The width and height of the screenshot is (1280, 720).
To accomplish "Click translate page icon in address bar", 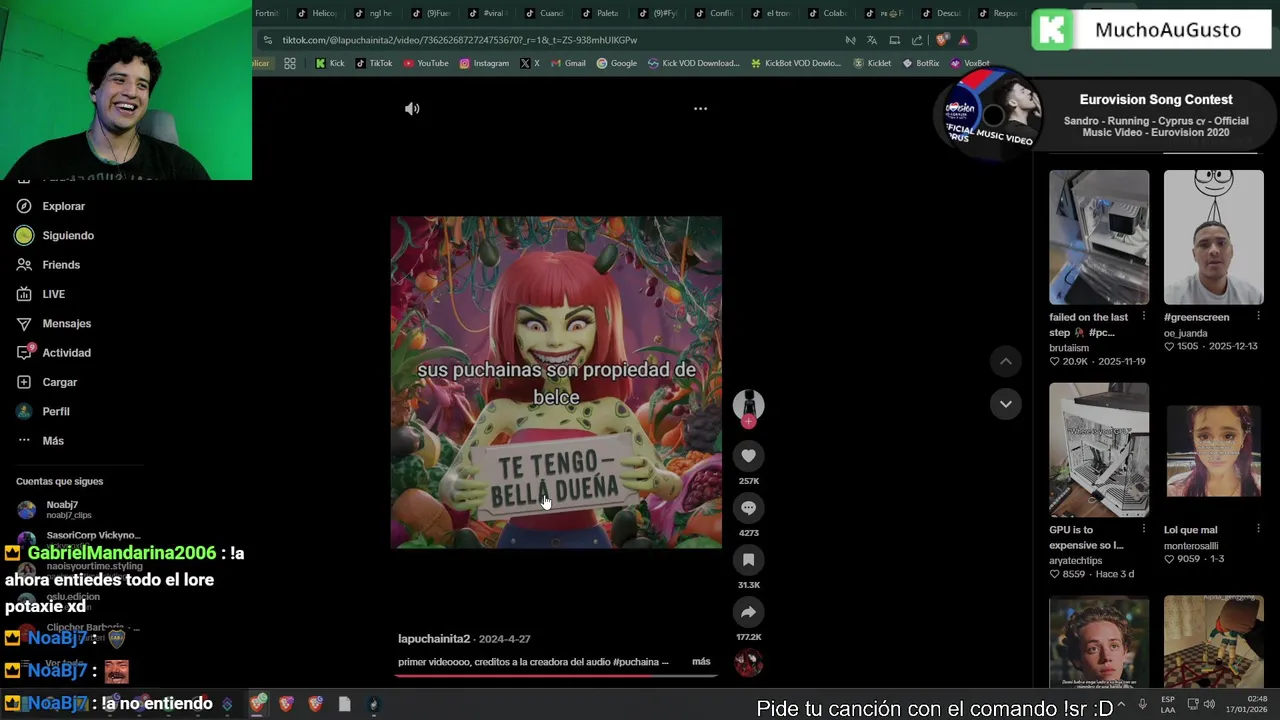I will point(872,40).
